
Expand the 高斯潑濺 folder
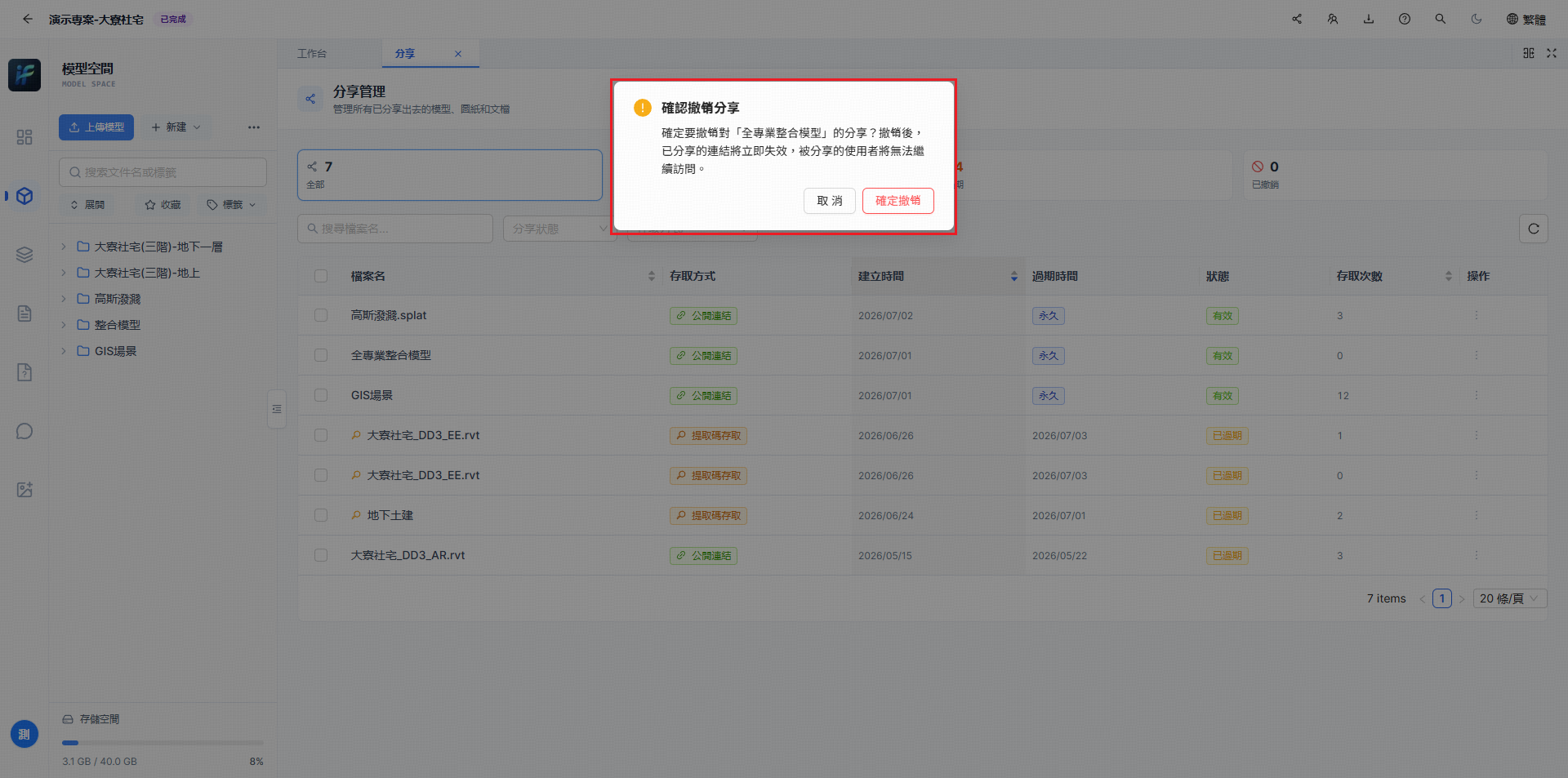click(64, 299)
